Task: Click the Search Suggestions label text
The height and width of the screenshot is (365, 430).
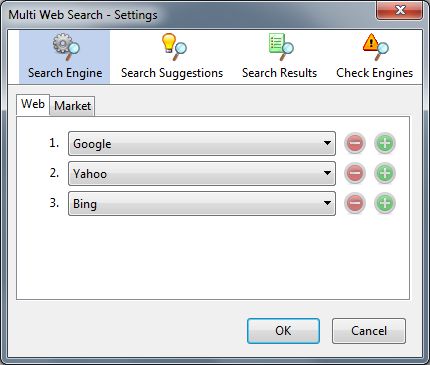Action: tap(172, 73)
